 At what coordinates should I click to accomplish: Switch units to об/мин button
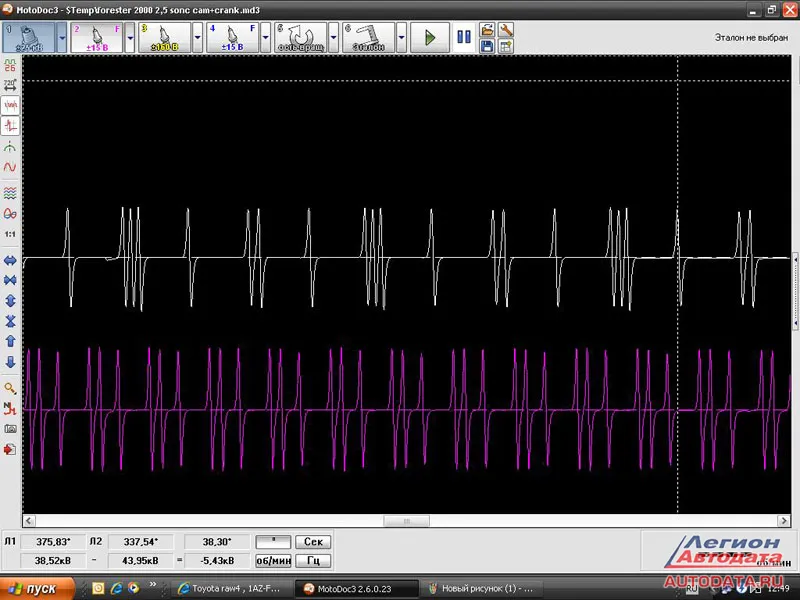pyautogui.click(x=273, y=561)
